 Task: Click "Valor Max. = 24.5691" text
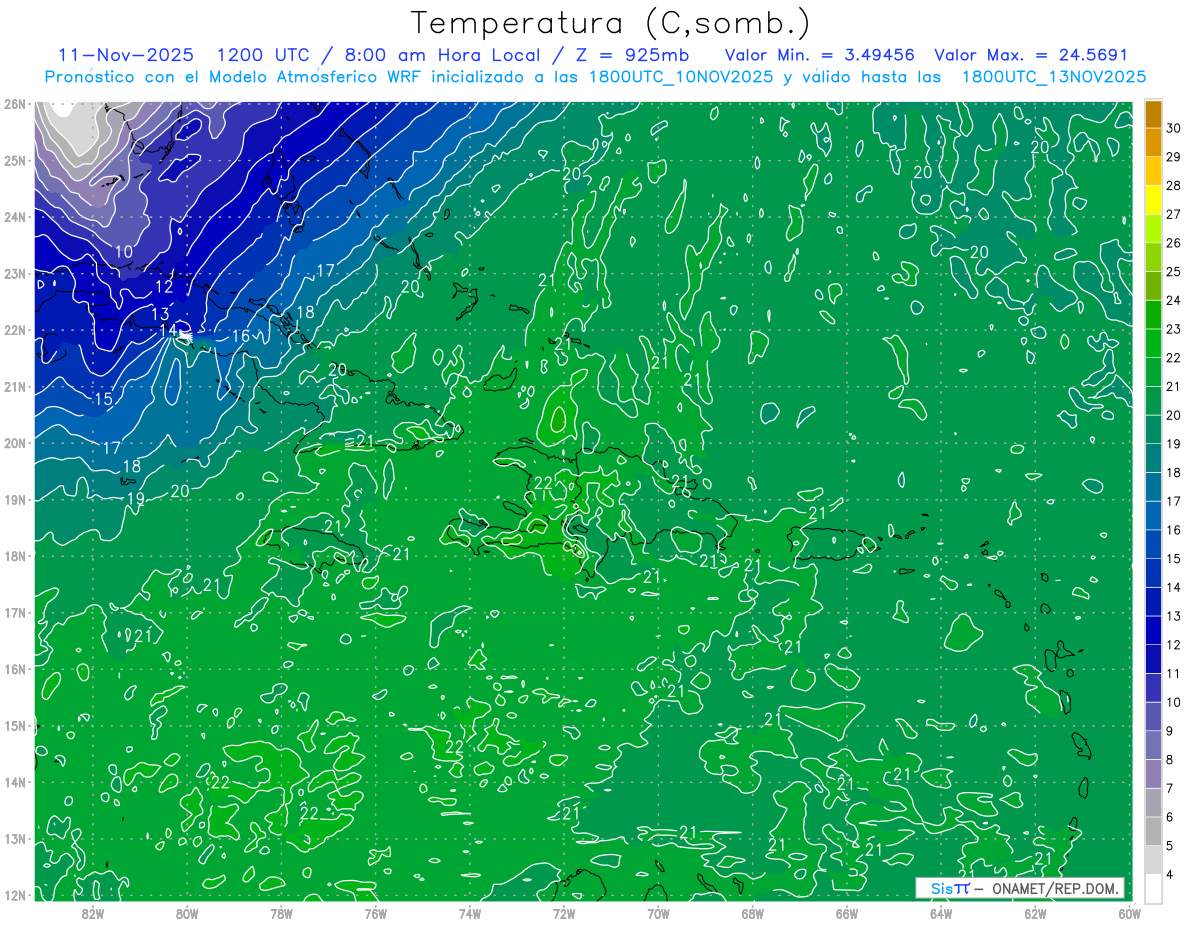click(1031, 55)
